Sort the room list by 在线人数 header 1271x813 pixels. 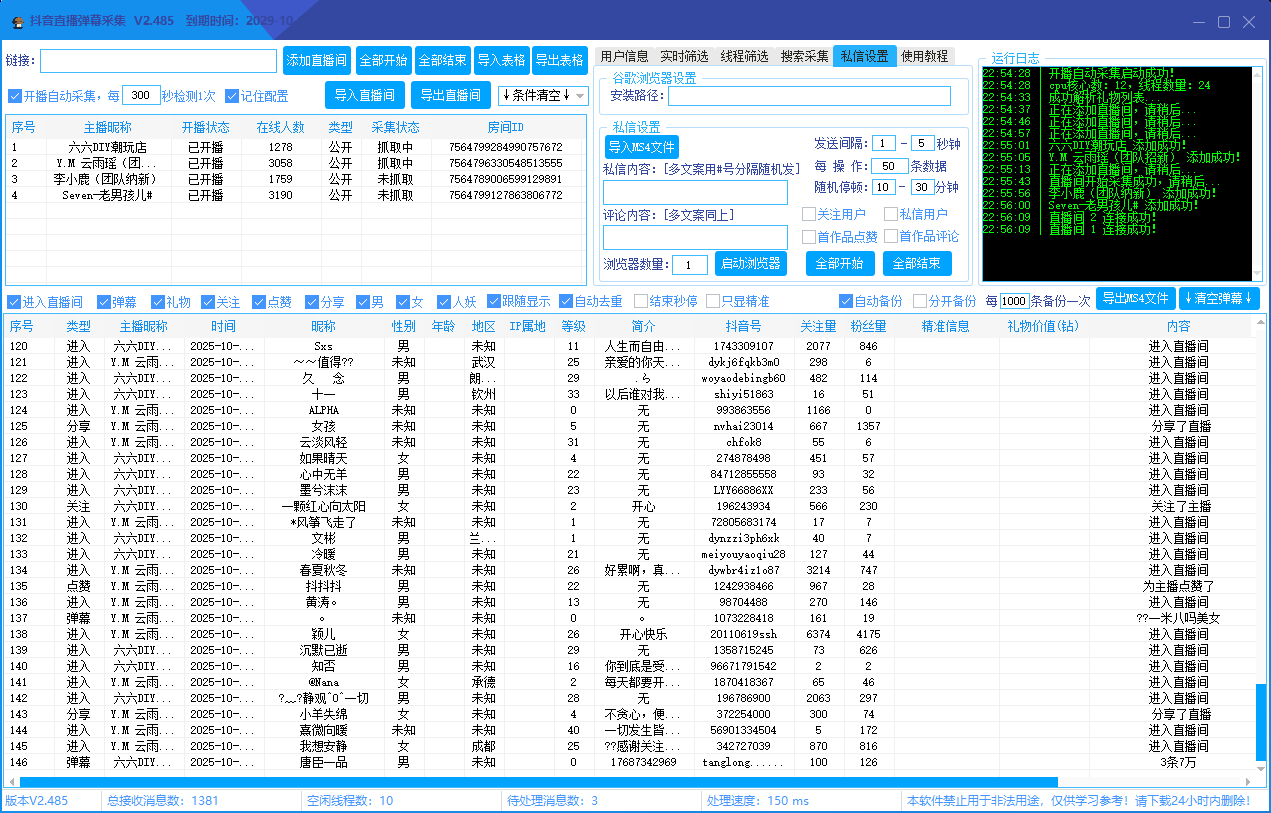pos(280,127)
